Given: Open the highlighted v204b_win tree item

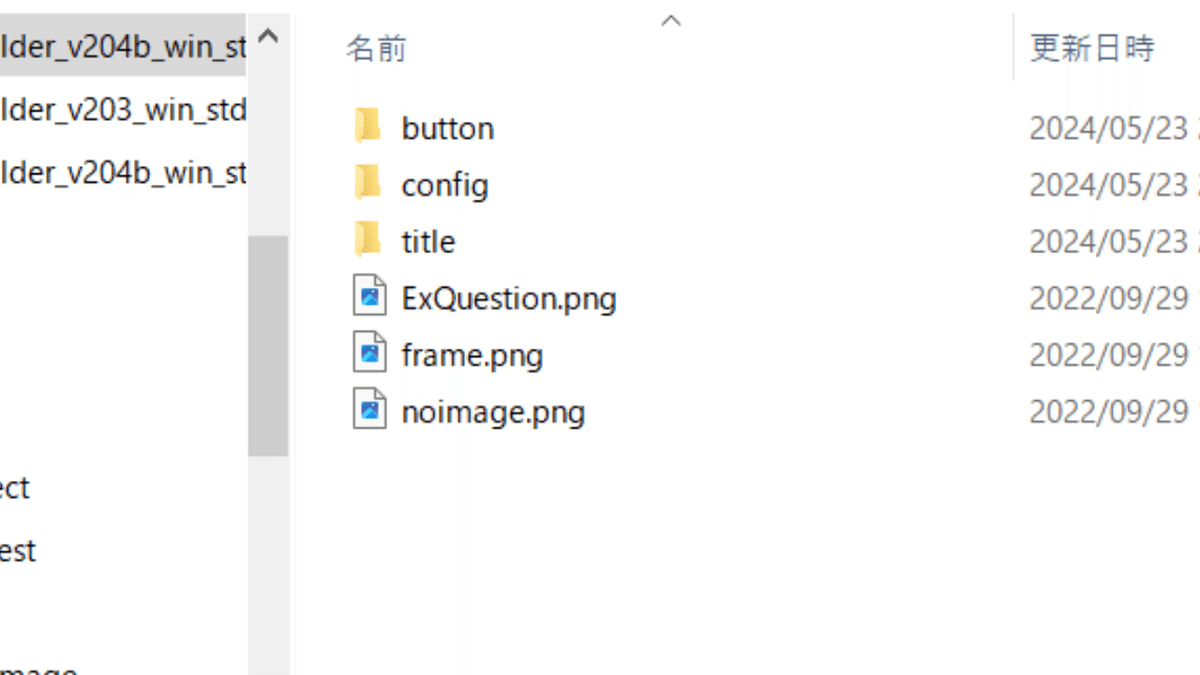Looking at the screenshot, I should tap(122, 46).
